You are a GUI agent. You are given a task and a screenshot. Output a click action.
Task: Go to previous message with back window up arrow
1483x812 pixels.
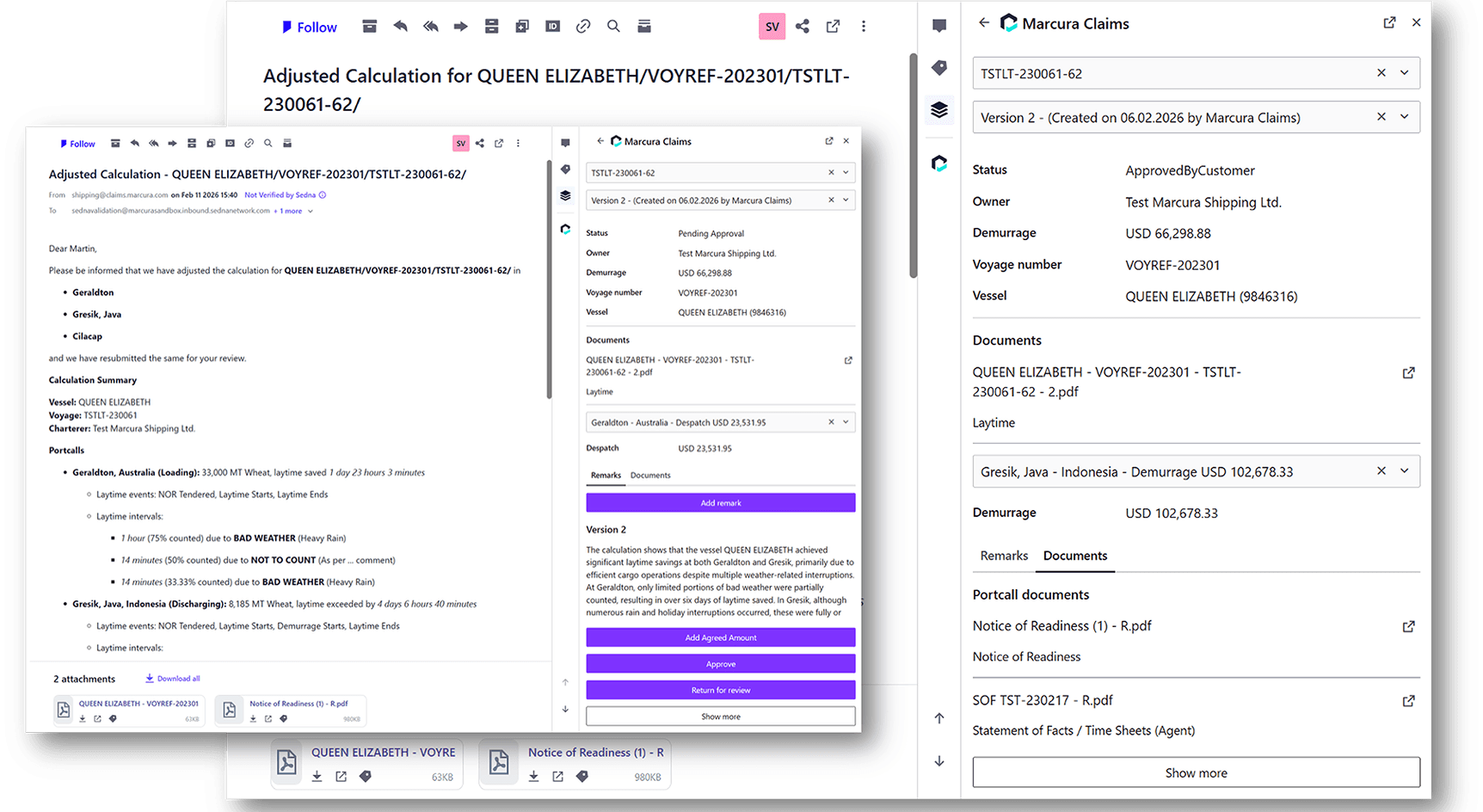939,718
